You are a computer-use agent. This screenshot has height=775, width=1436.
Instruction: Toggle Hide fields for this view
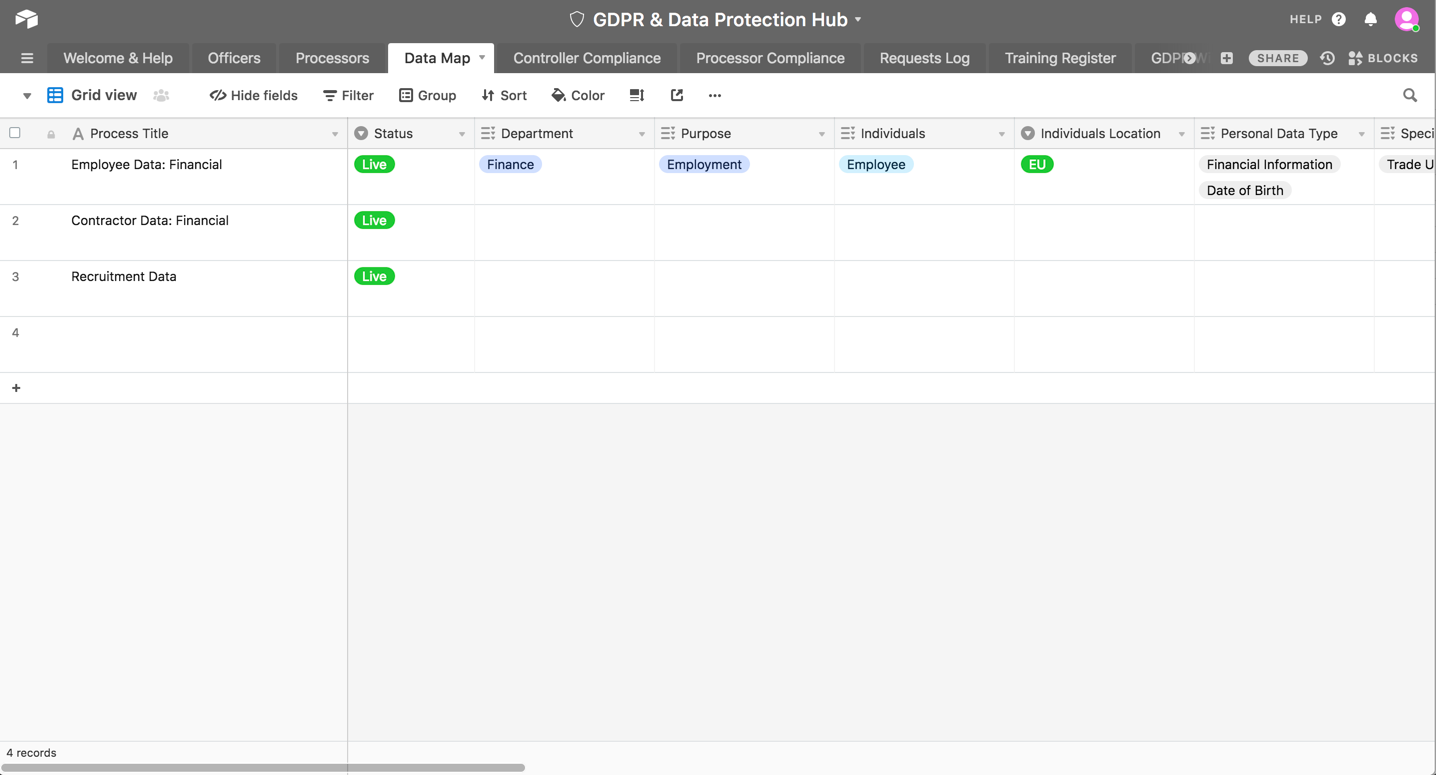[253, 95]
